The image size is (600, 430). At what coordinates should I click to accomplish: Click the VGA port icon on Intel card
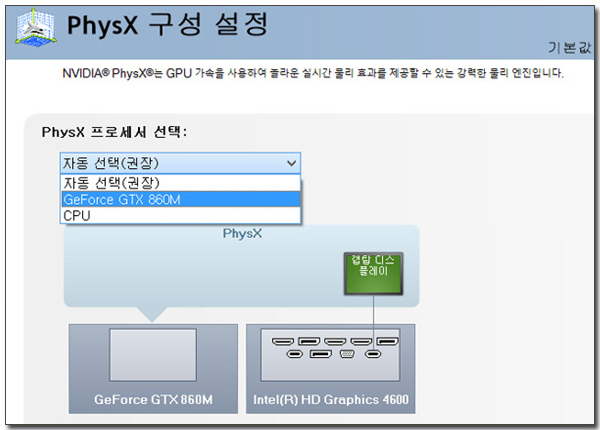pos(347,354)
